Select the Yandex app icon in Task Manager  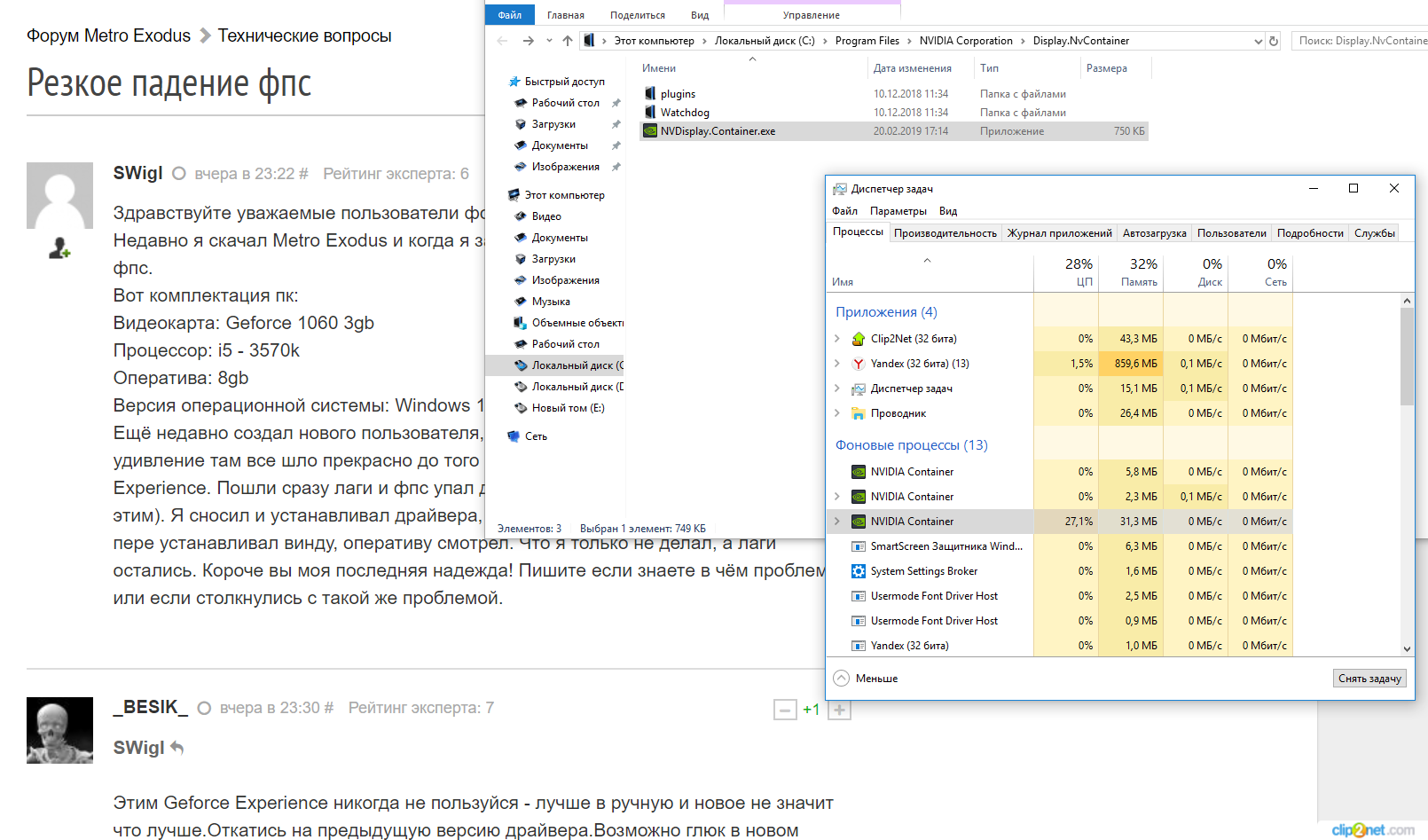[x=858, y=364]
